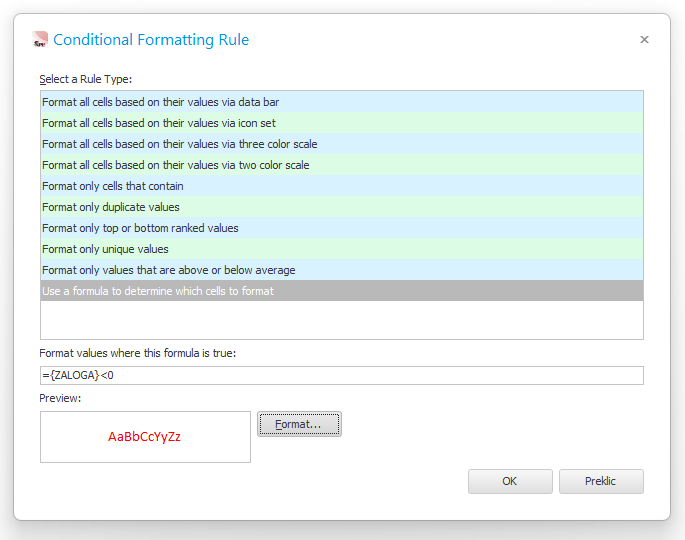Open the Format... dialog

pyautogui.click(x=299, y=425)
